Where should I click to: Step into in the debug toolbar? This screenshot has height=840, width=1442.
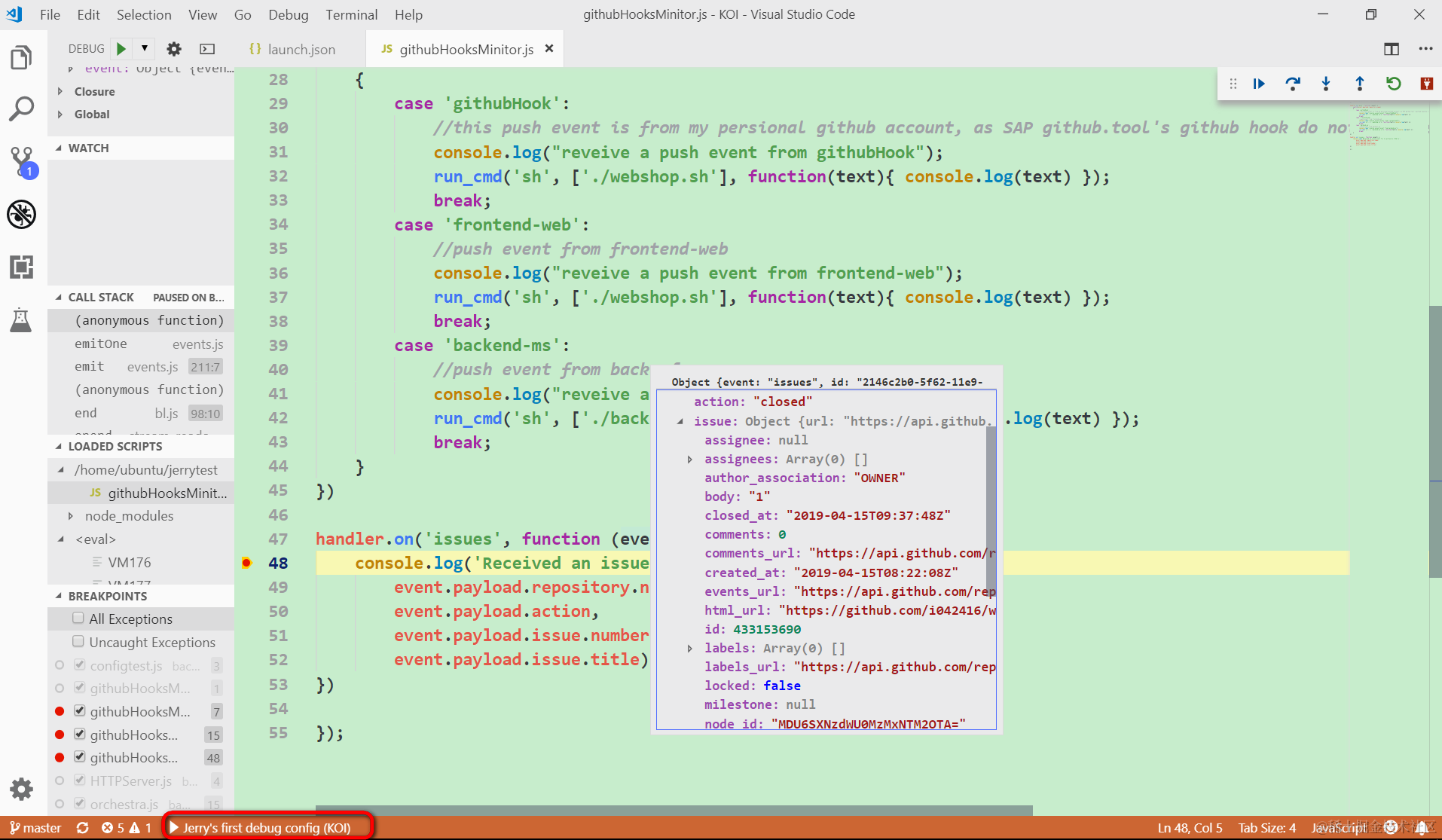click(1326, 84)
